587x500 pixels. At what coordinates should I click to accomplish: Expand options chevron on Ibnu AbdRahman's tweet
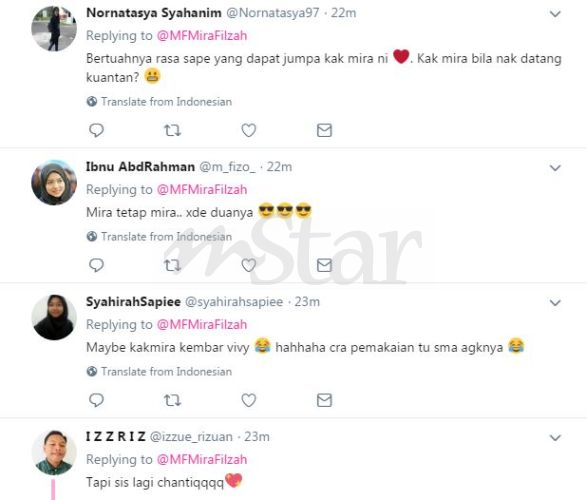point(555,168)
